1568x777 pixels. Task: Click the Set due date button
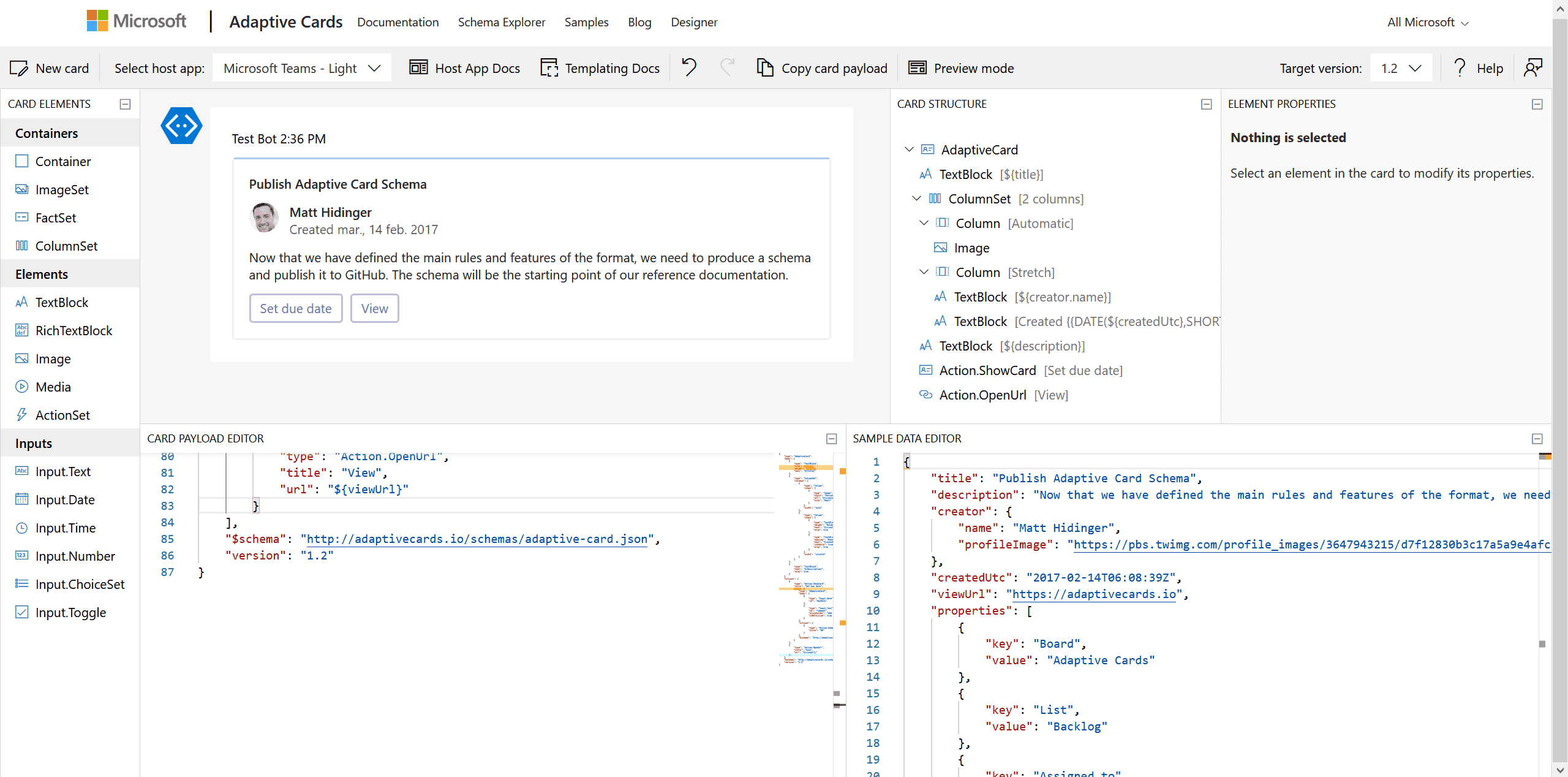(296, 308)
